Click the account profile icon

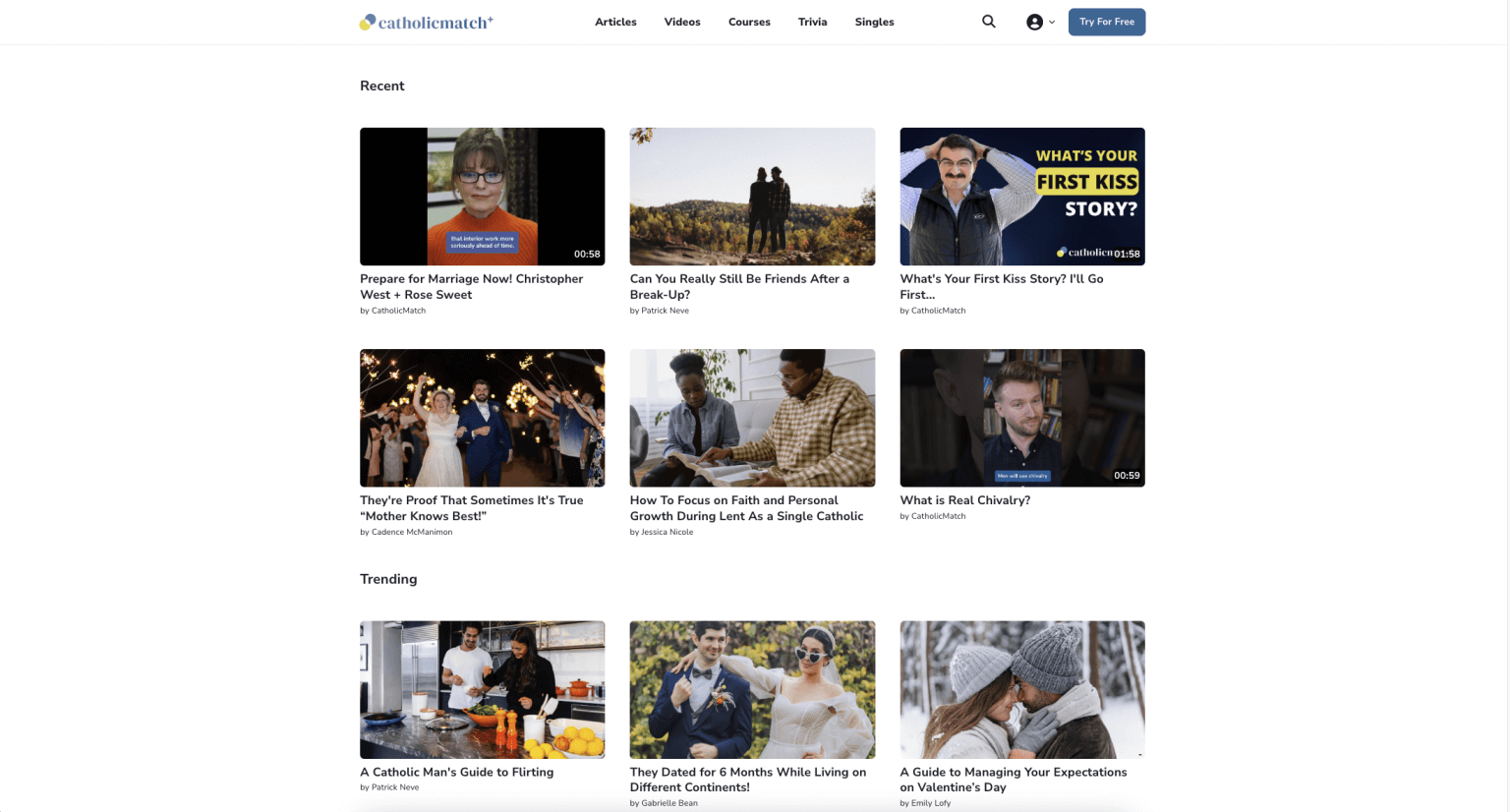1034,21
